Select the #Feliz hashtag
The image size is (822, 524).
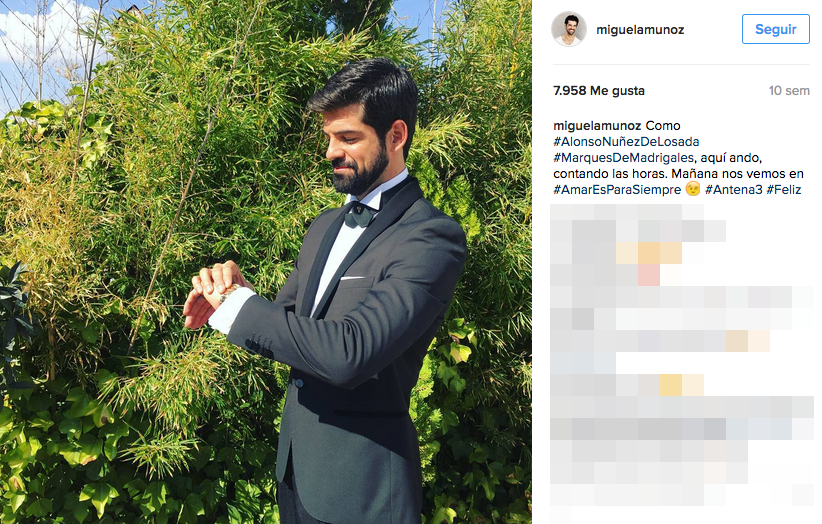[x=784, y=190]
